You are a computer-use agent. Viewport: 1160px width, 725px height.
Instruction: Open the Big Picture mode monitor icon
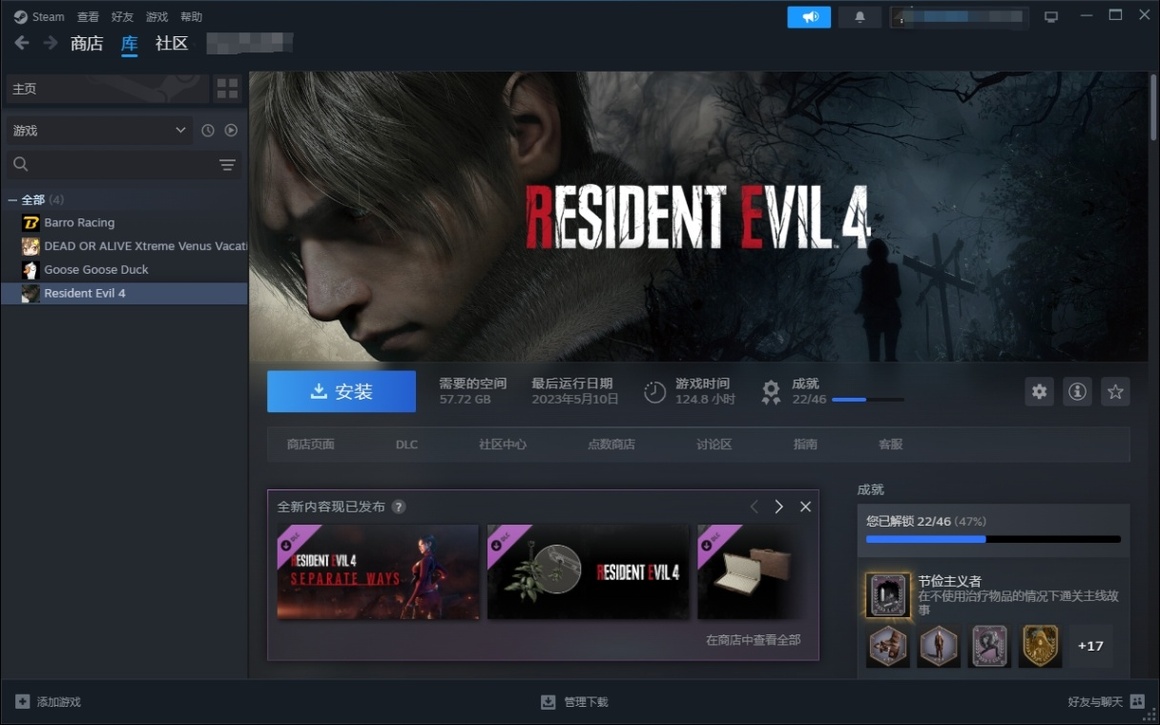click(1051, 16)
